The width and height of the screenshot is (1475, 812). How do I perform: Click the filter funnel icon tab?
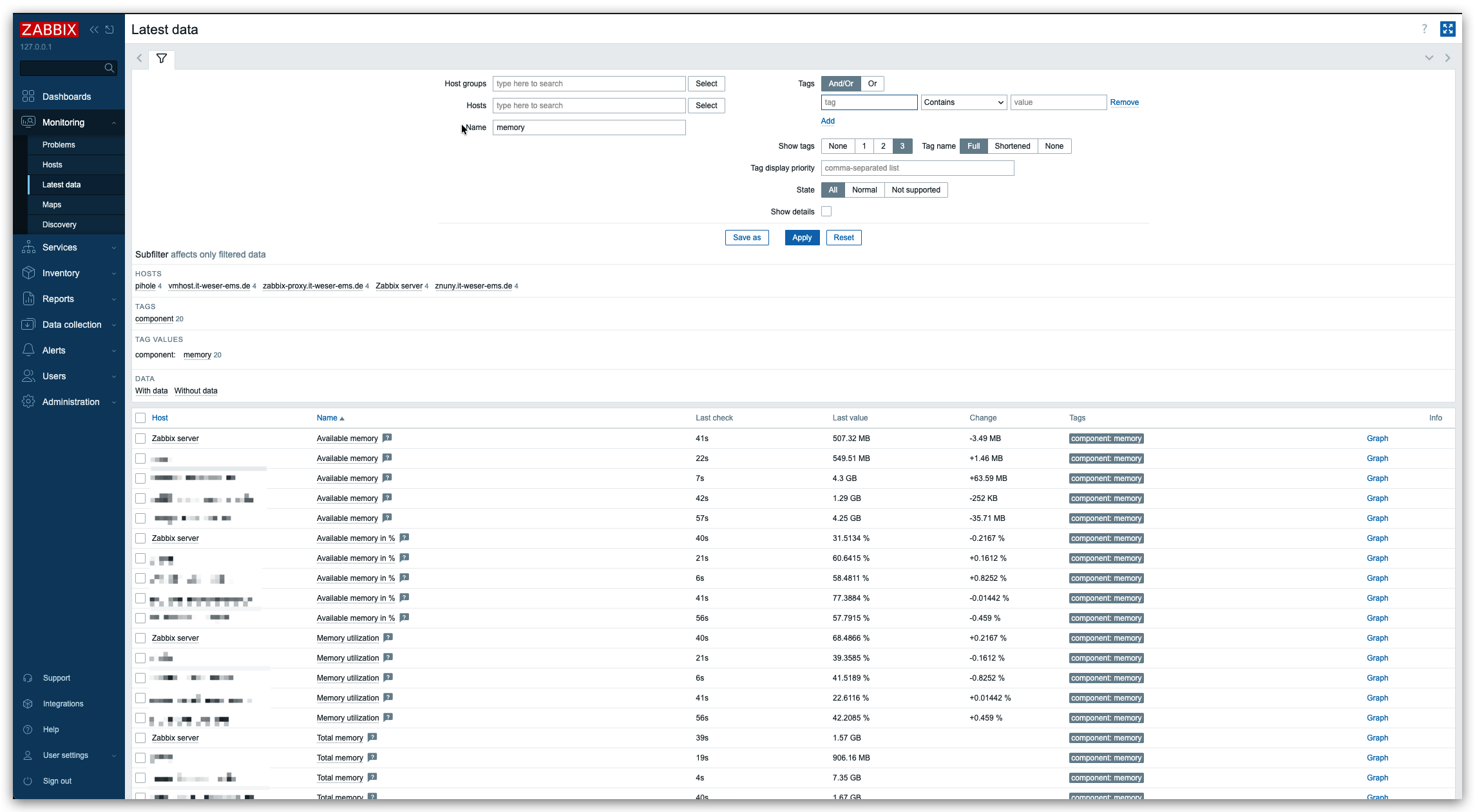(162, 59)
